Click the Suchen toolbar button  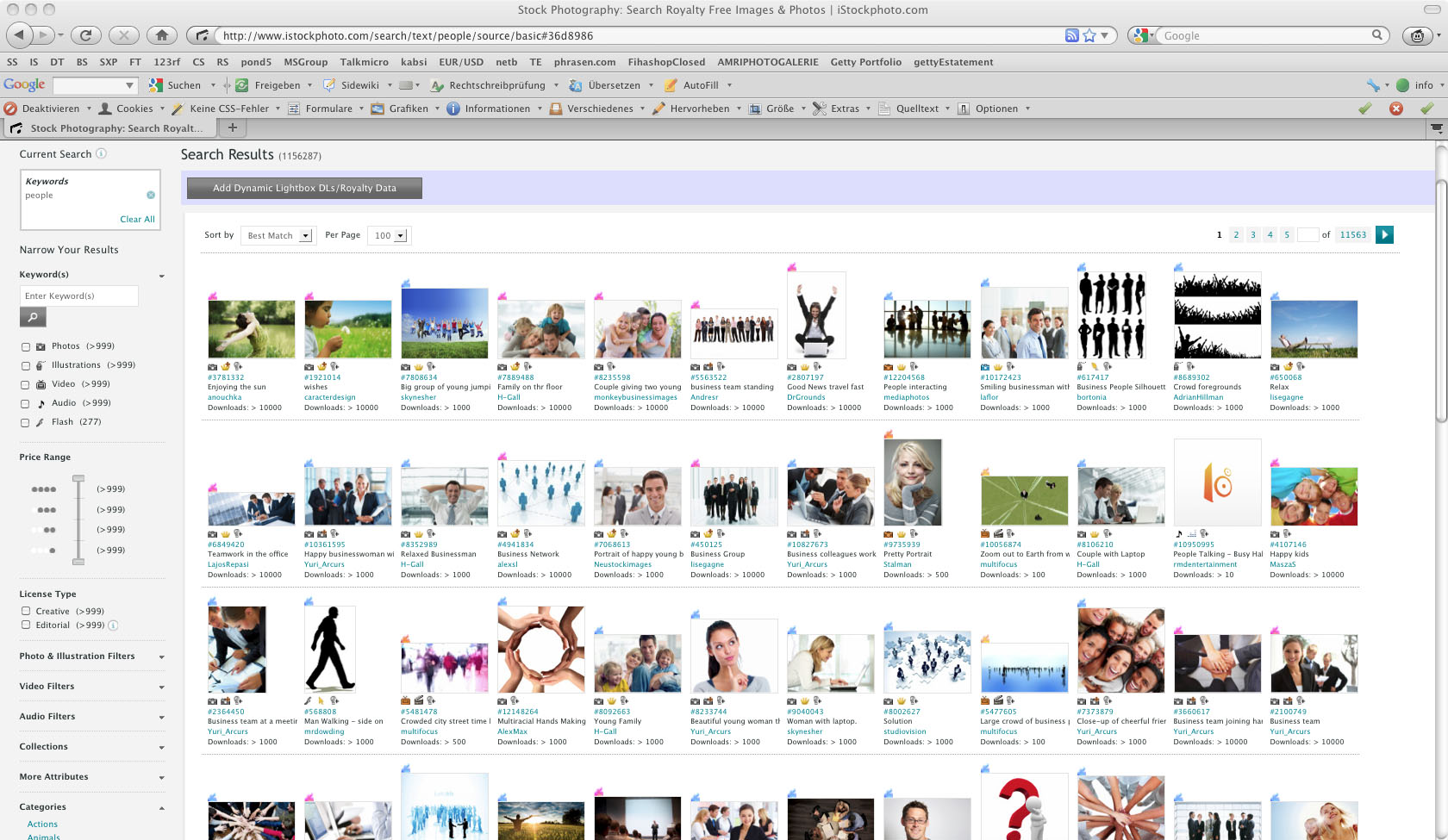[x=175, y=85]
